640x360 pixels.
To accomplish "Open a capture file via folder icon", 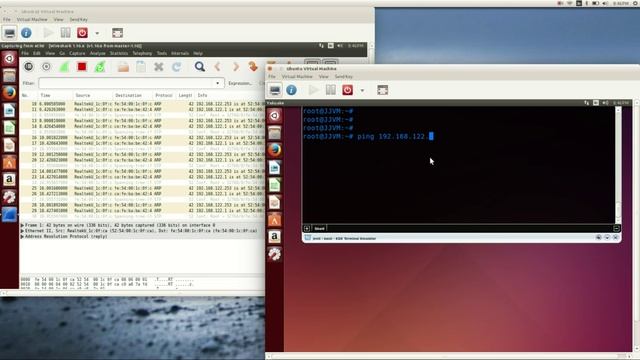I will (x=123, y=67).
